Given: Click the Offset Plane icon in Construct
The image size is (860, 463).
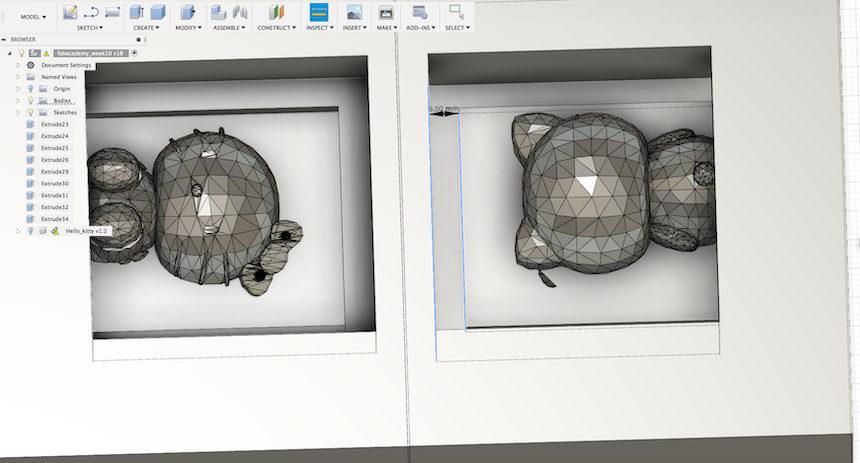Looking at the screenshot, I should coord(276,12).
